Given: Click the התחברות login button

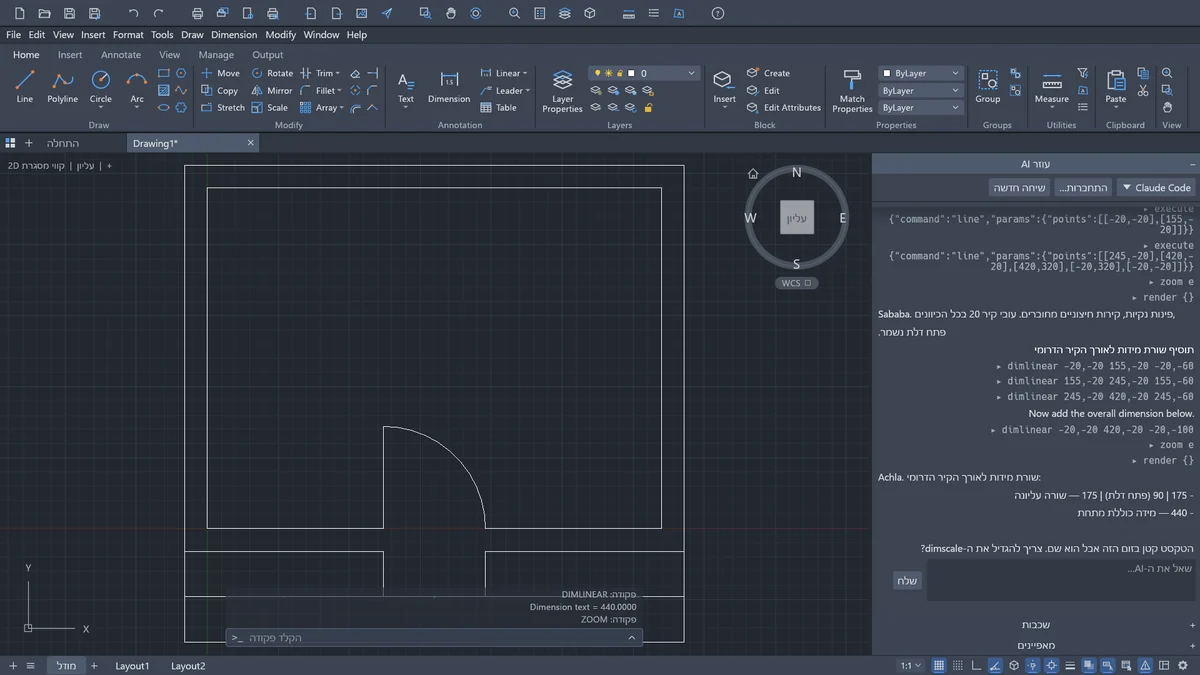Looking at the screenshot, I should pyautogui.click(x=1084, y=187).
